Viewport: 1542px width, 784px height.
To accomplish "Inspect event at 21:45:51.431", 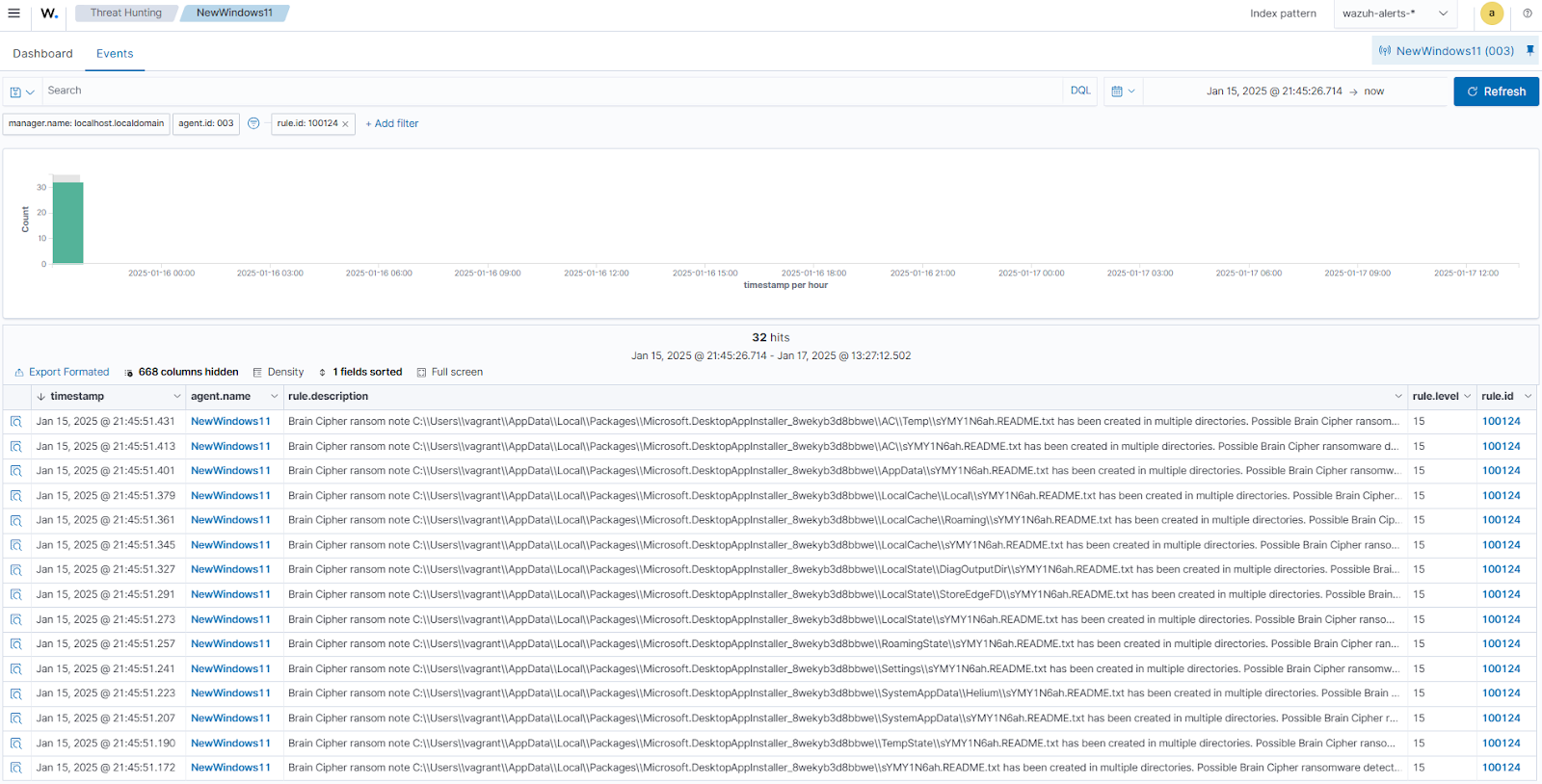I will (16, 422).
